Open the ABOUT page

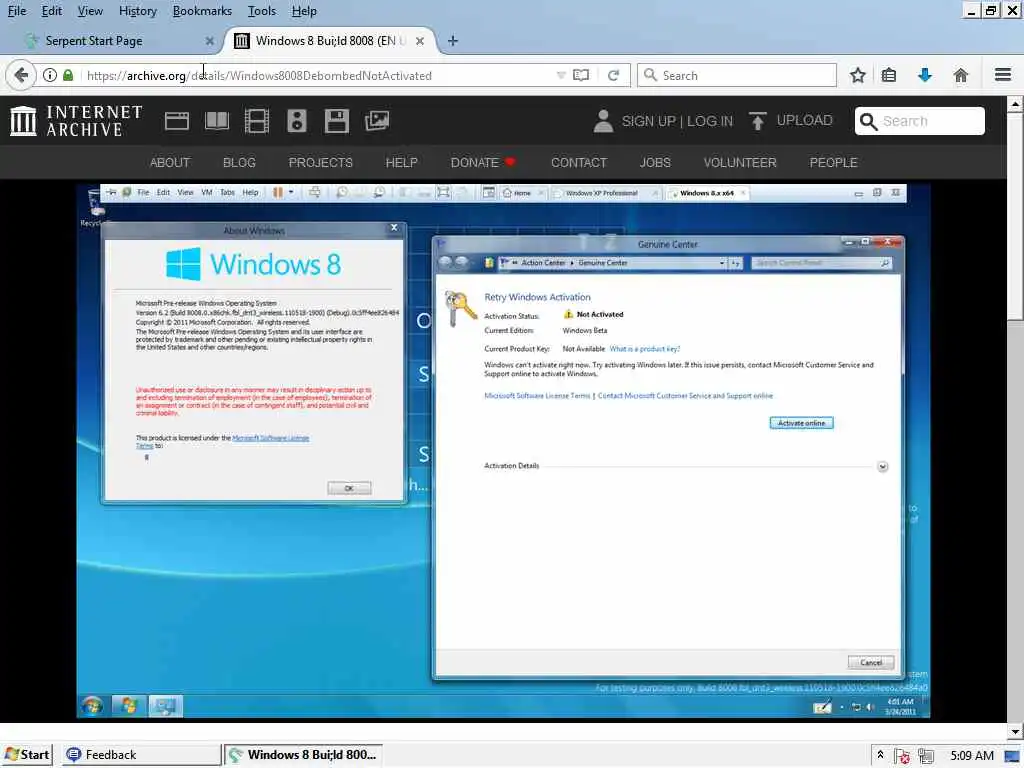coord(170,163)
